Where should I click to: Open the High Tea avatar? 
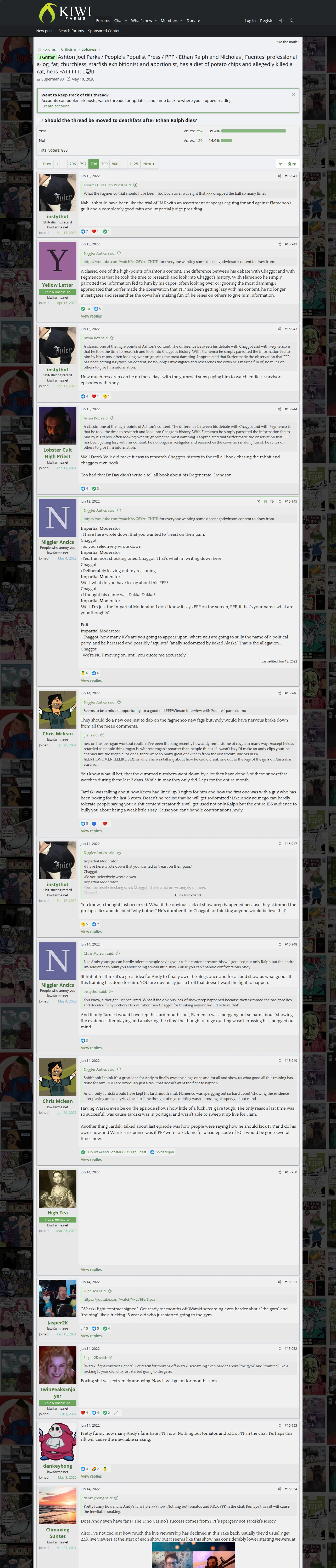pos(58,1188)
